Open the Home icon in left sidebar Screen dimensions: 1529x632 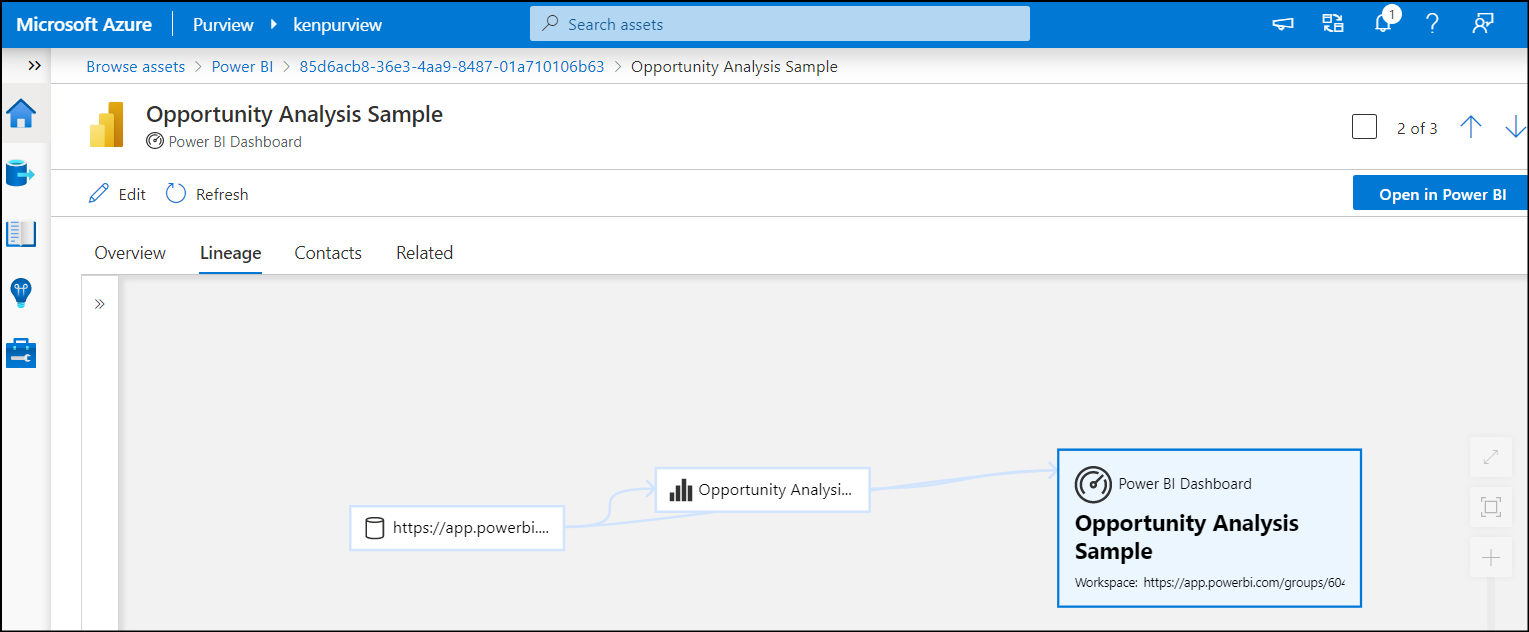[21, 114]
